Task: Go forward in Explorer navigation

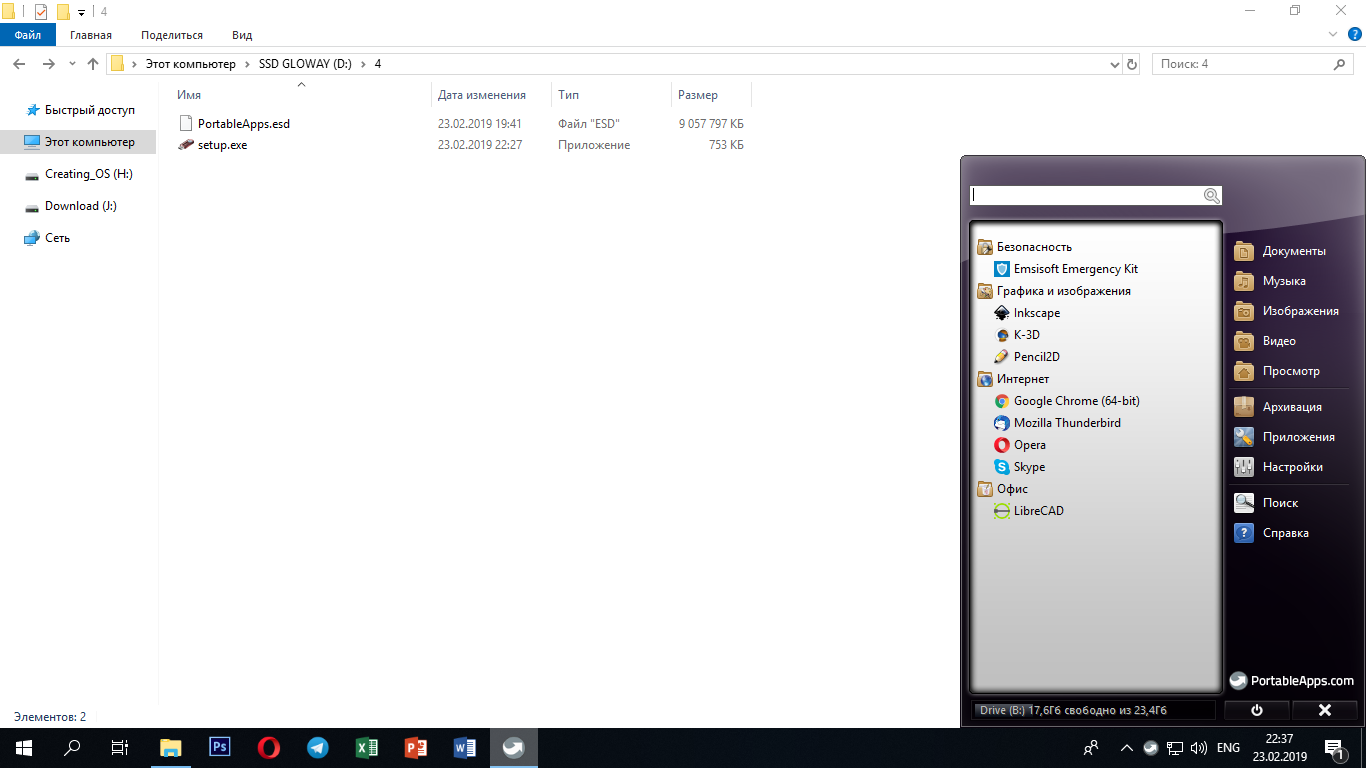Action: 48,64
